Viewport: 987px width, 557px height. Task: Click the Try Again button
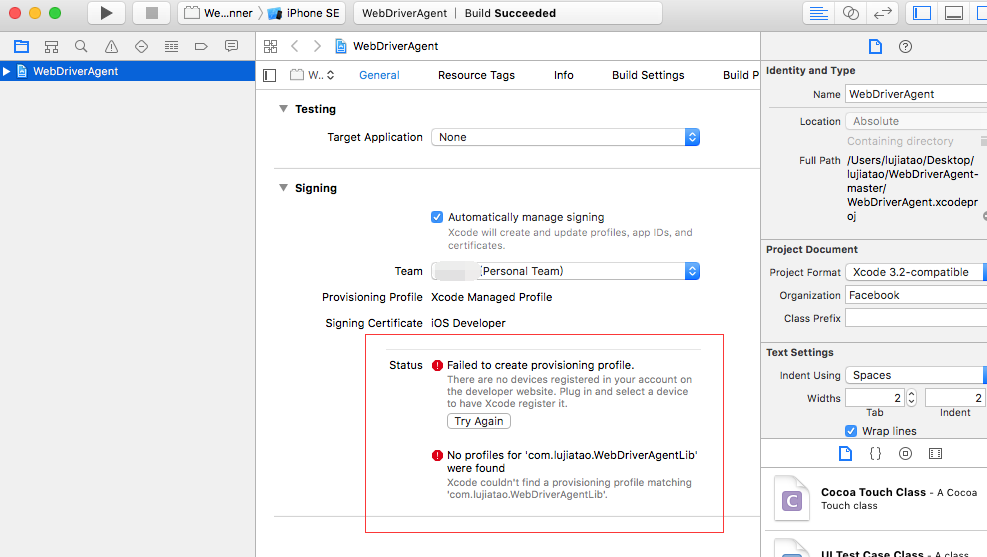pyautogui.click(x=479, y=421)
